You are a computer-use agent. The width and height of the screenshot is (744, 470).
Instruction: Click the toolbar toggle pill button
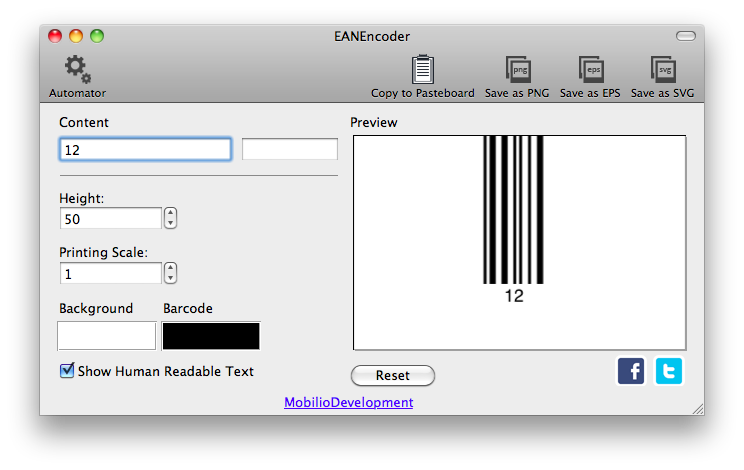click(x=686, y=36)
